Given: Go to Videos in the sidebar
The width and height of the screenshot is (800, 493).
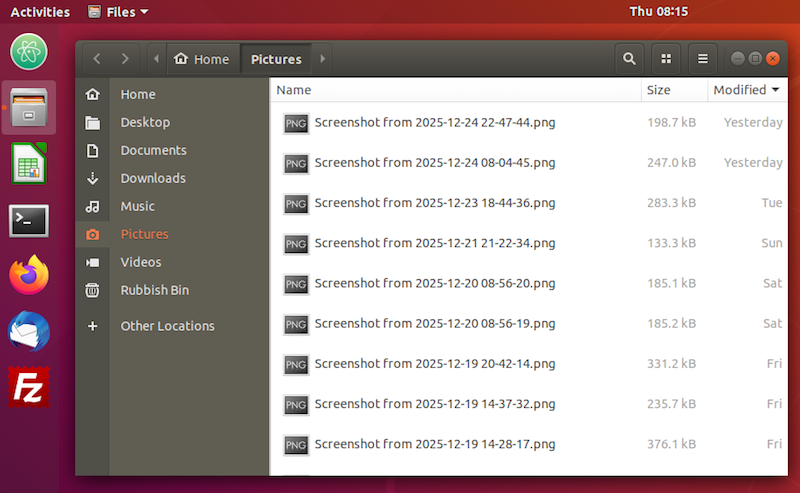Looking at the screenshot, I should point(172,262).
